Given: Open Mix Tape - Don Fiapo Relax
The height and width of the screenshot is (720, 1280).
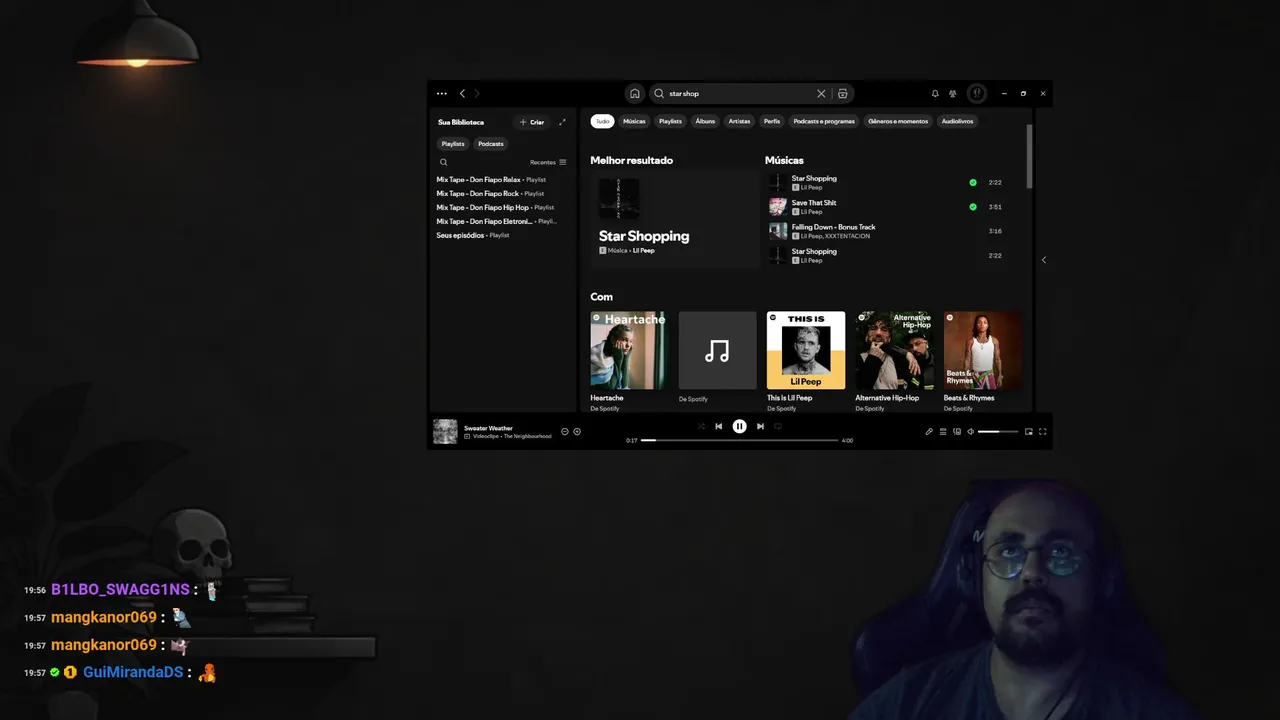Looking at the screenshot, I should pos(491,180).
